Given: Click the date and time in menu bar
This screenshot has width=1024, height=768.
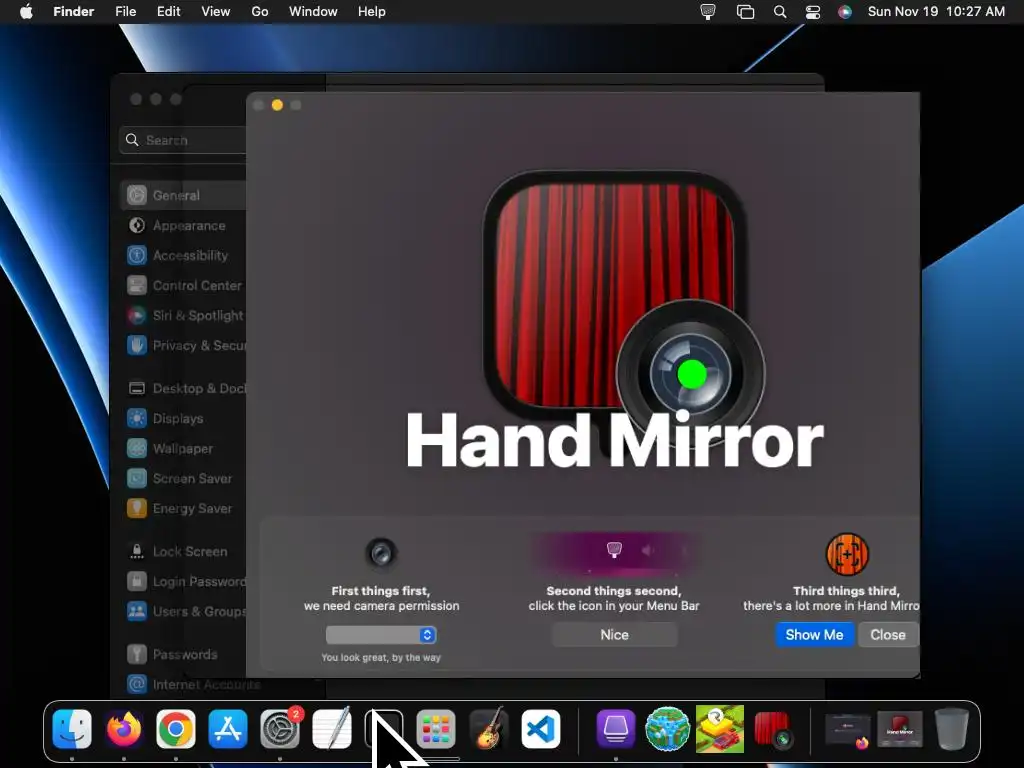Looking at the screenshot, I should [936, 12].
